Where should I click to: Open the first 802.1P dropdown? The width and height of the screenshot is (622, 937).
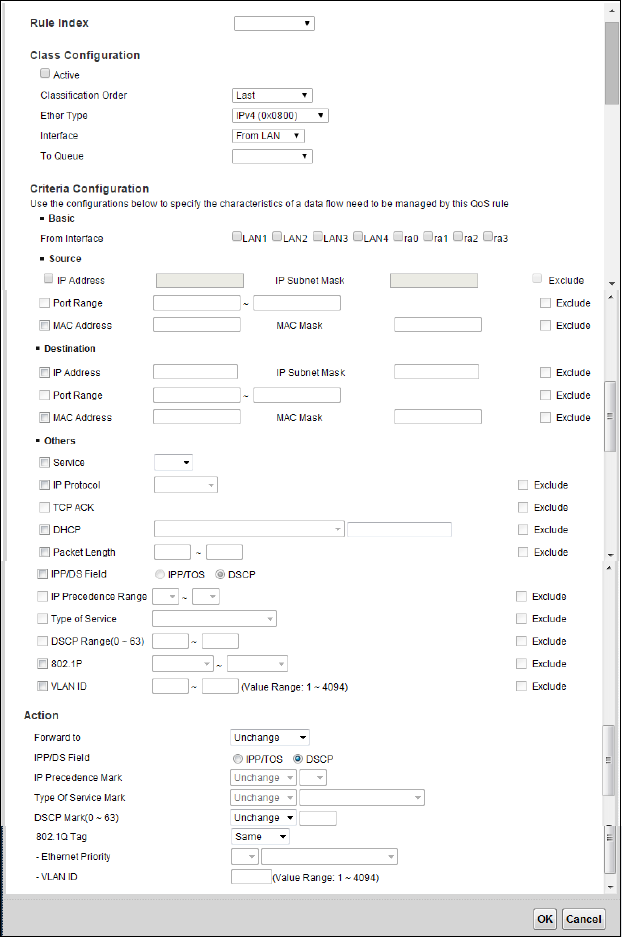pos(183,663)
